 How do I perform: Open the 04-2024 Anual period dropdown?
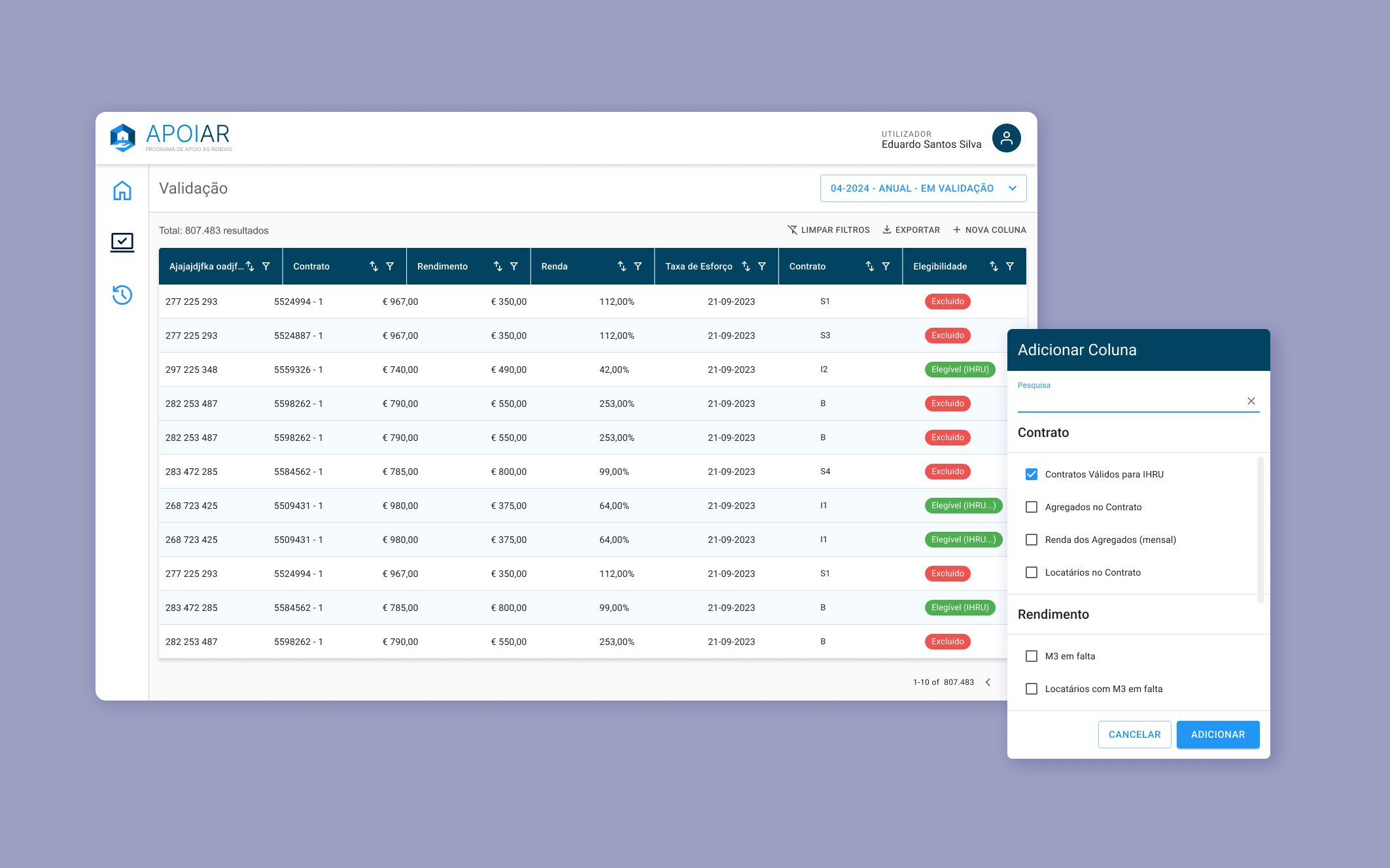click(923, 188)
